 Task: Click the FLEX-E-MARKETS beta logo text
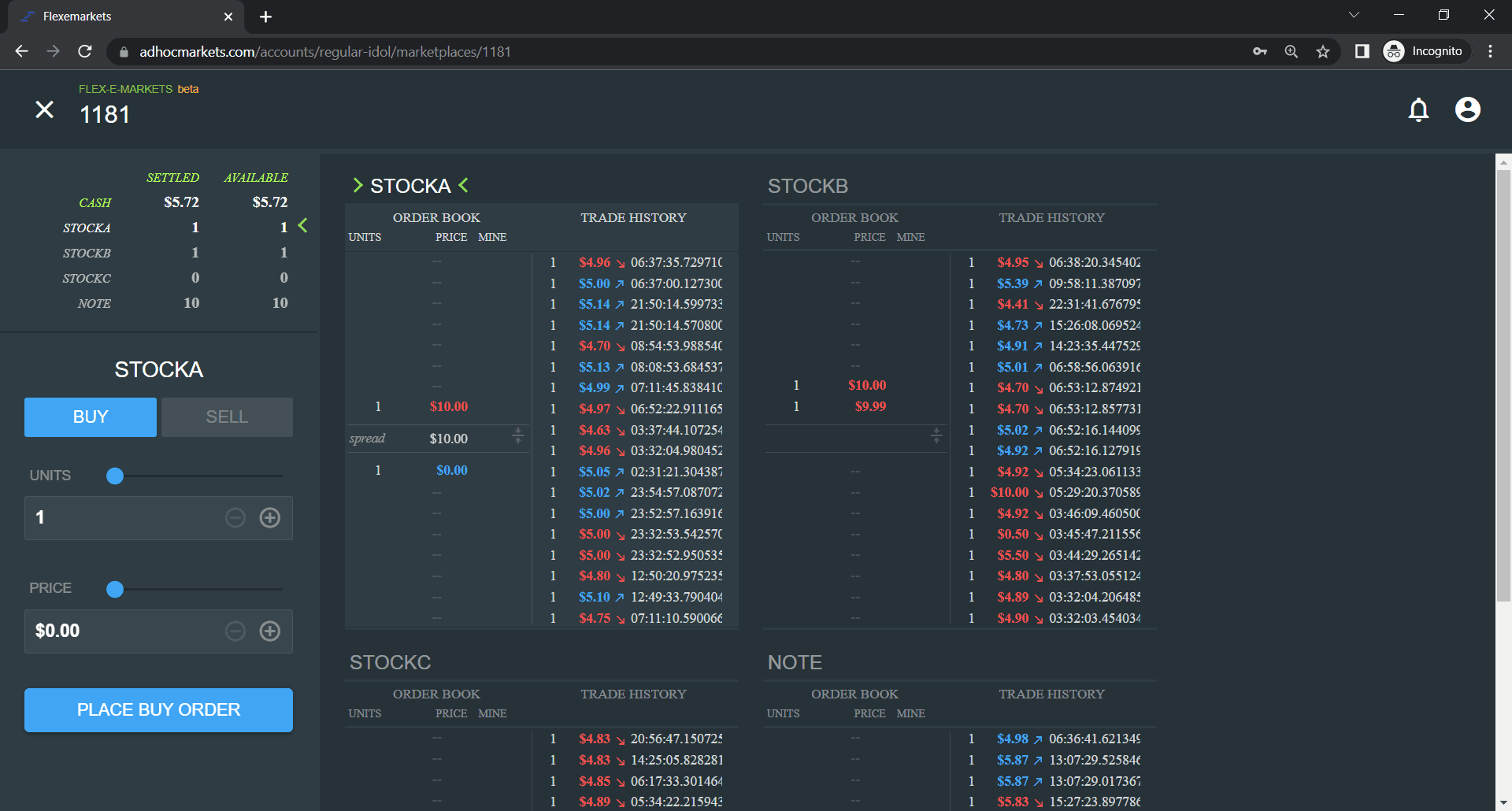(x=139, y=89)
